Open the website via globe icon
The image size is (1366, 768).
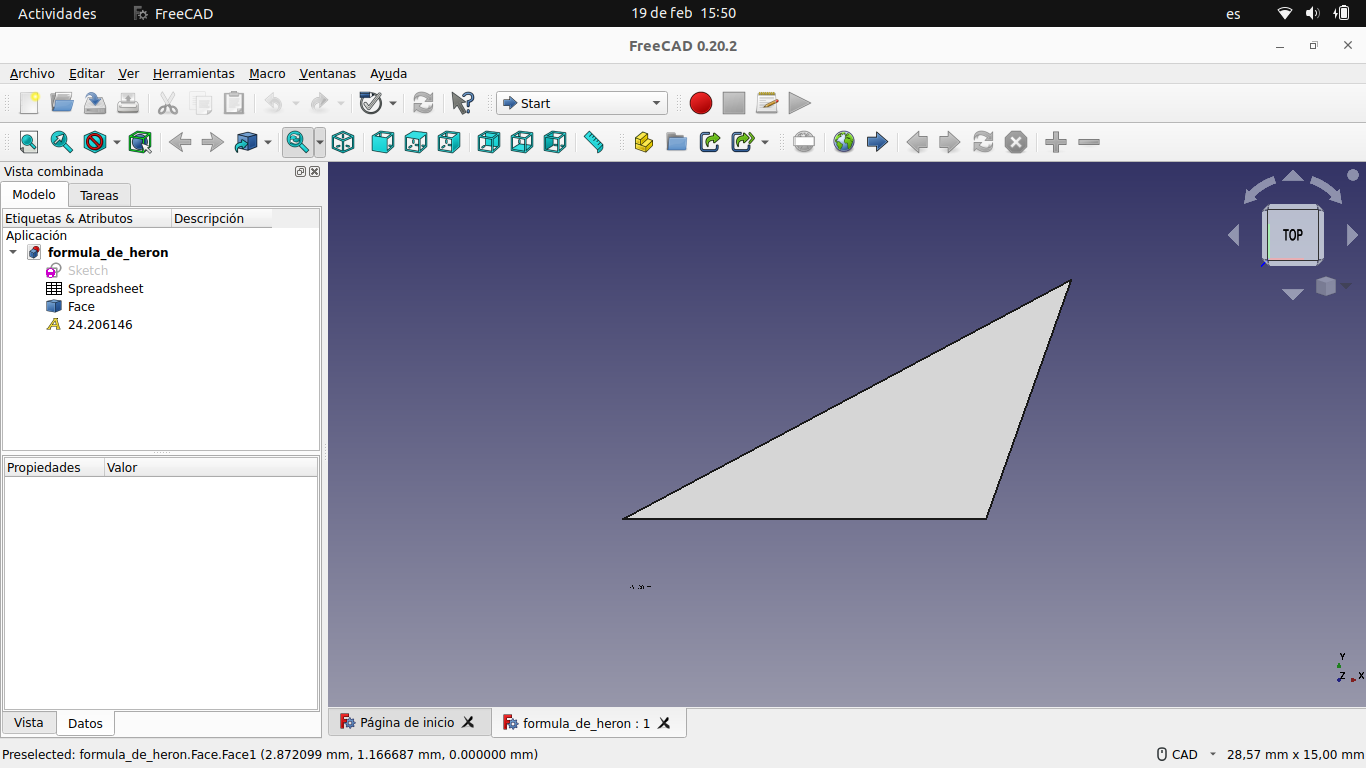point(844,142)
